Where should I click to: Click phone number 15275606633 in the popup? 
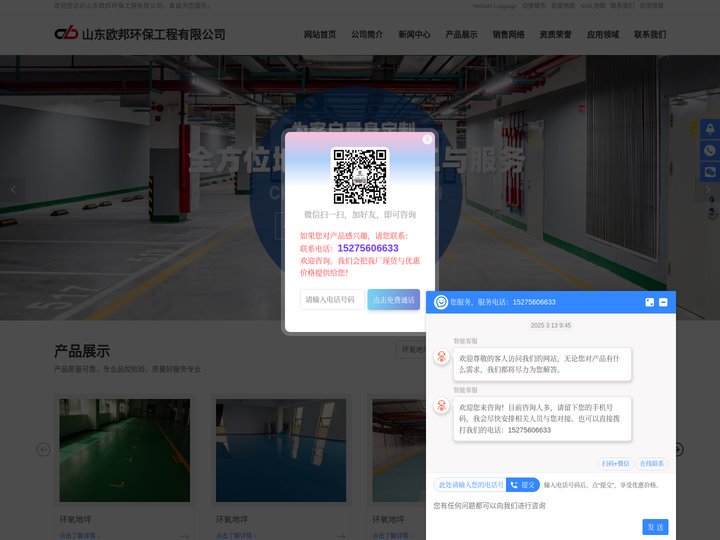368,248
